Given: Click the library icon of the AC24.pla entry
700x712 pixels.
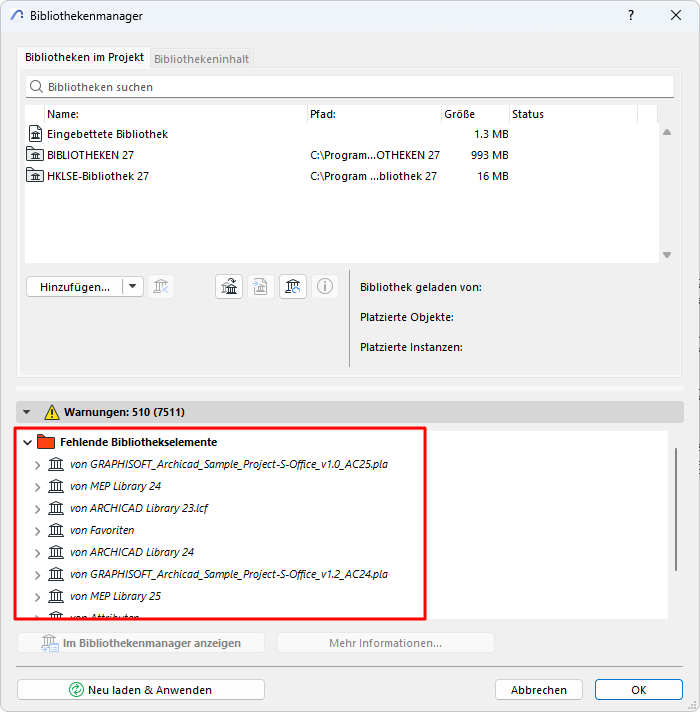Looking at the screenshot, I should [56, 574].
